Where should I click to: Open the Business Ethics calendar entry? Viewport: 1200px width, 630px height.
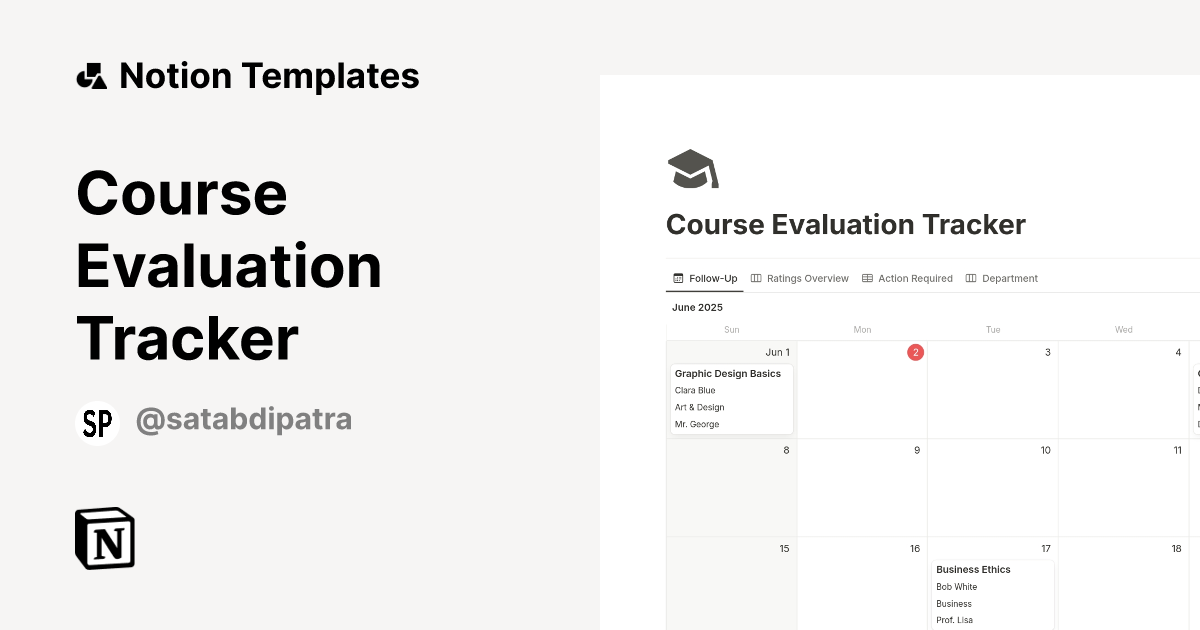[991, 593]
